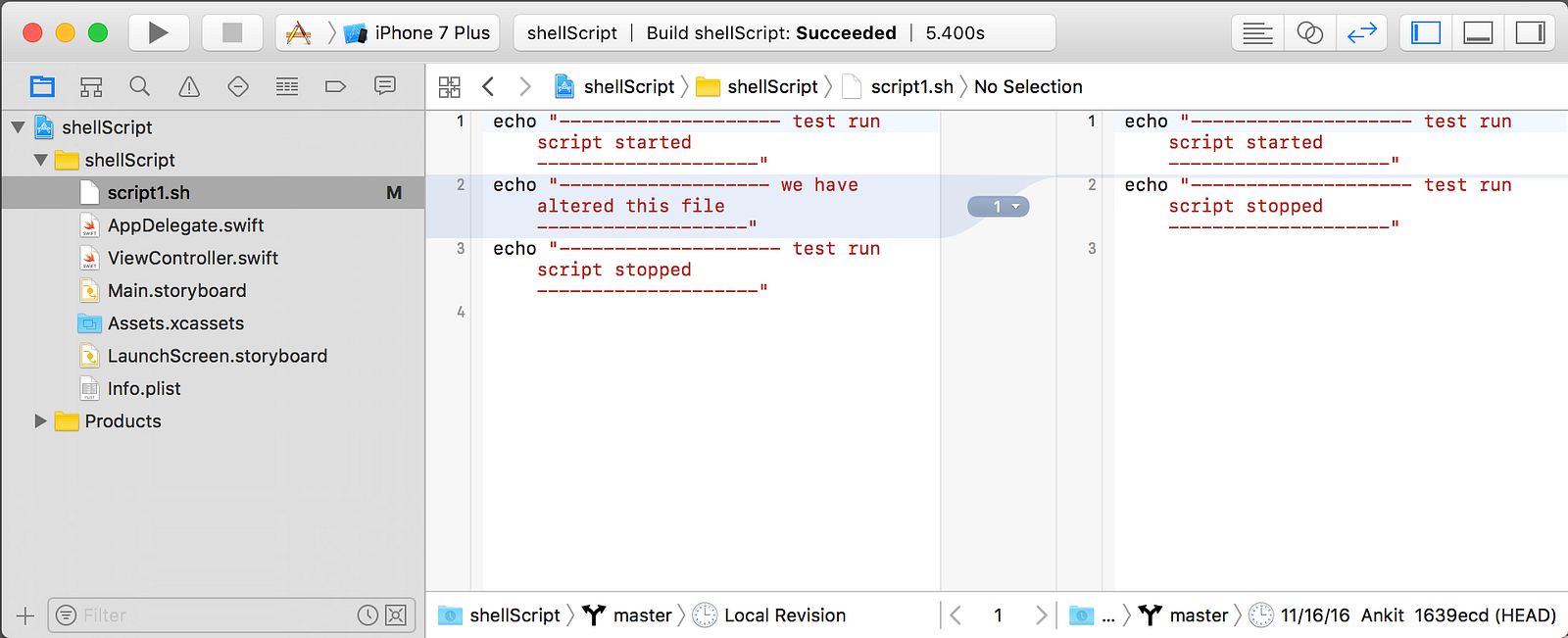Image resolution: width=1568 pixels, height=638 pixels.
Task: Switch to the Assistant editor
Action: point(1309,32)
